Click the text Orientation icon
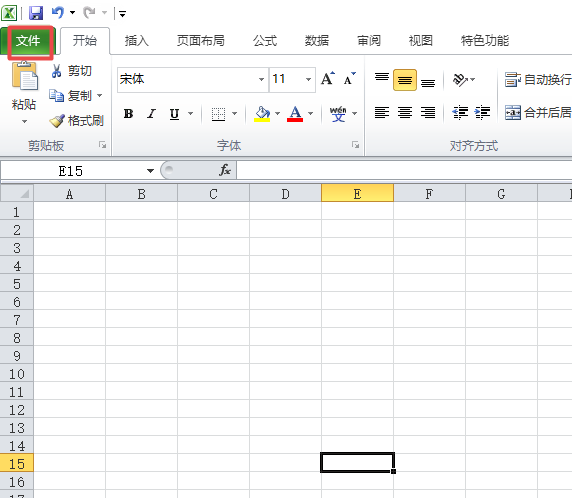Viewport: 574px width, 498px height. point(460,79)
